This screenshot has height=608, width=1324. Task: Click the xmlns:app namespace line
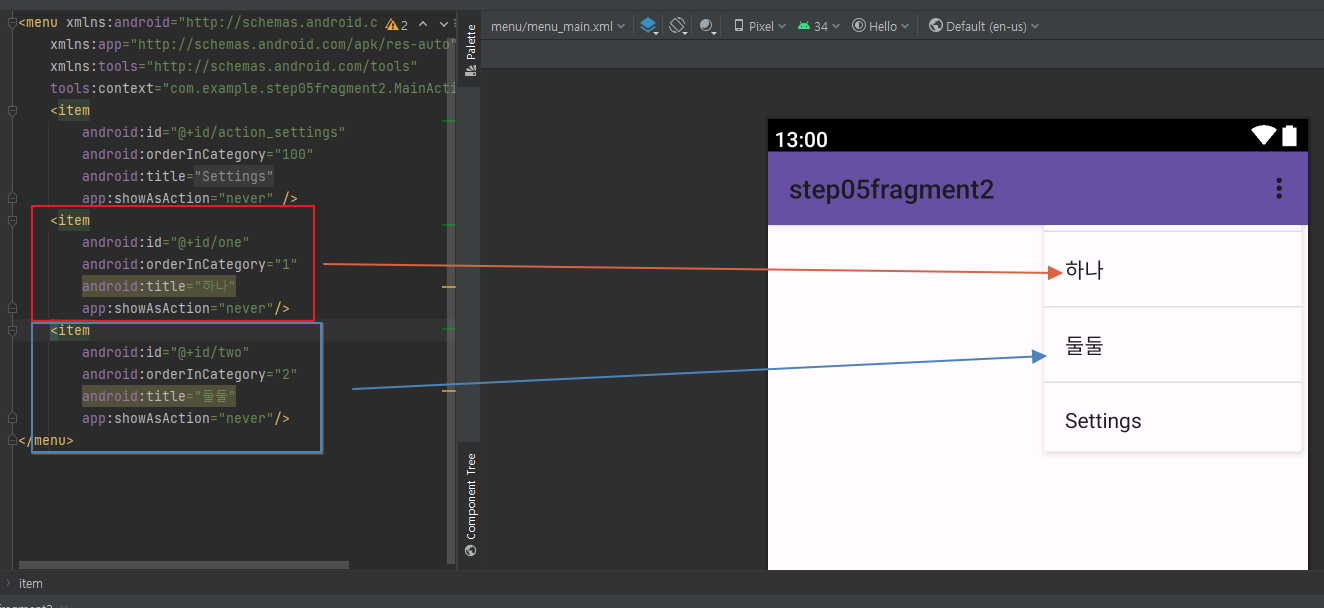253,44
